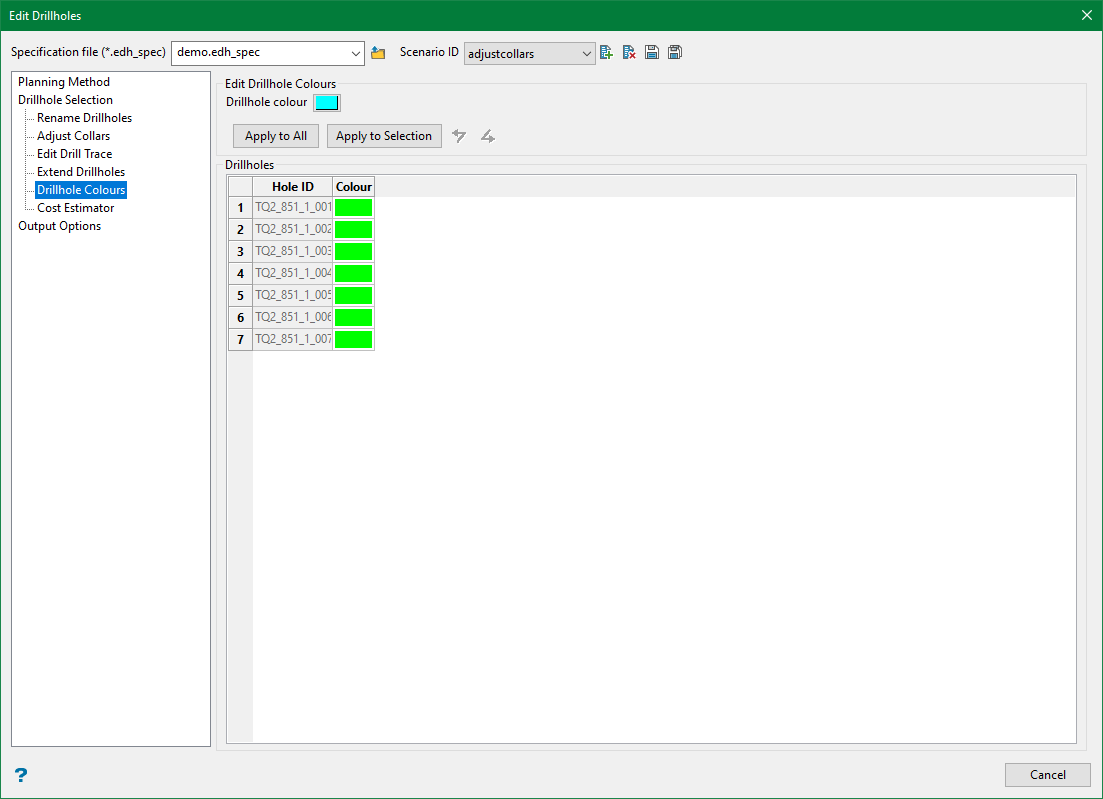Open the Cost Estimator tree item

coord(75,208)
